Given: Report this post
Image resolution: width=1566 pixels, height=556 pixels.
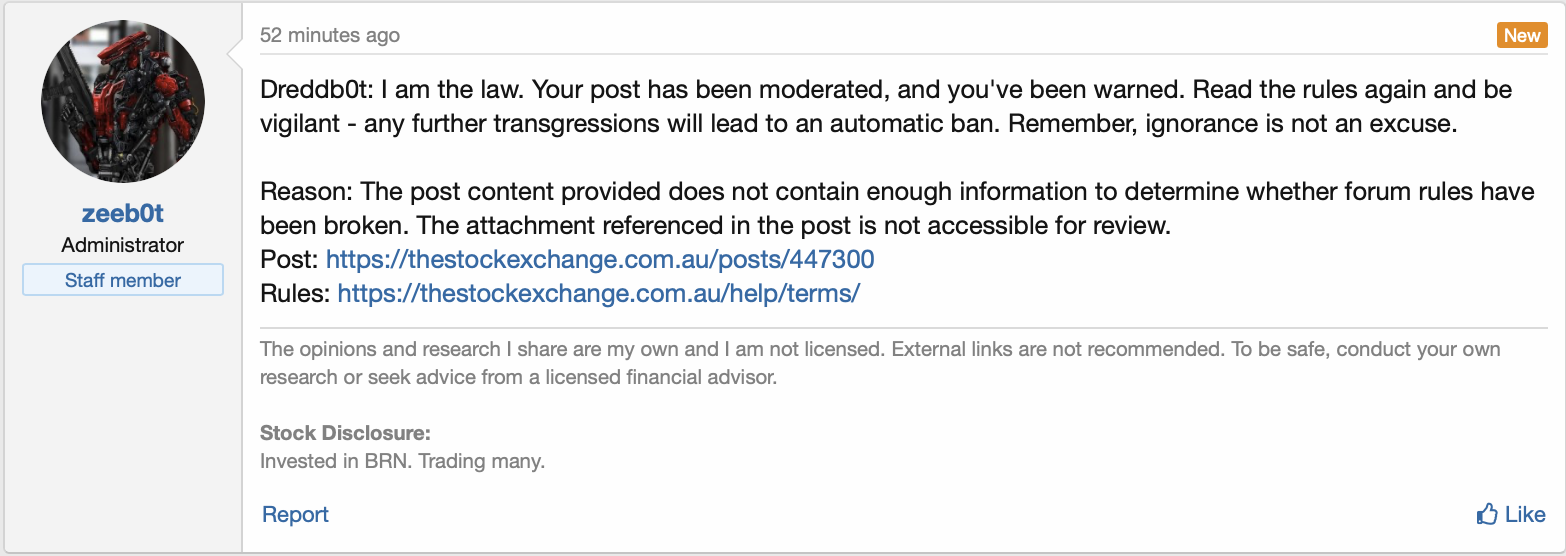Looking at the screenshot, I should [x=295, y=514].
